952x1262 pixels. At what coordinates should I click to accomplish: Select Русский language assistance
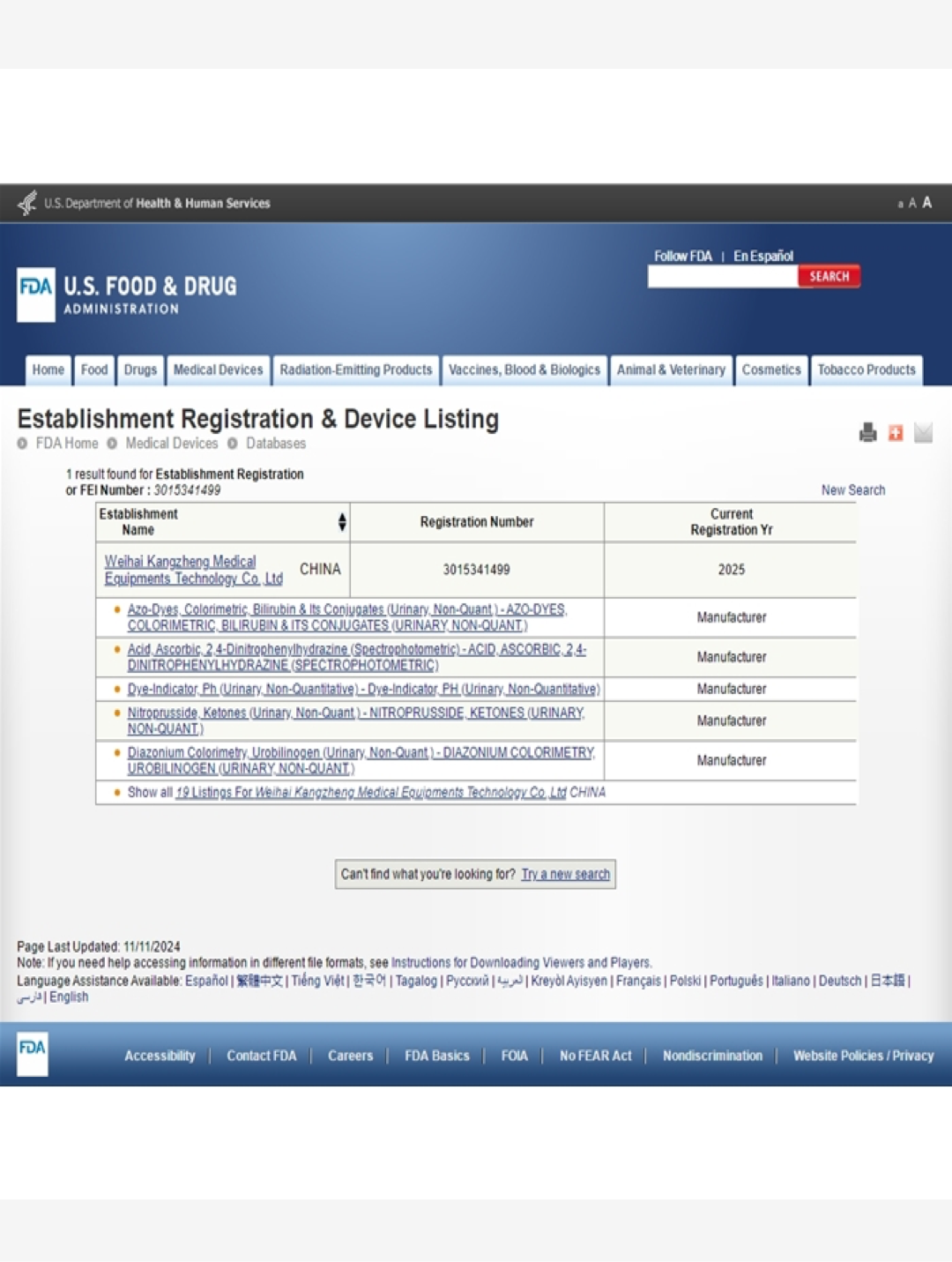[x=467, y=981]
